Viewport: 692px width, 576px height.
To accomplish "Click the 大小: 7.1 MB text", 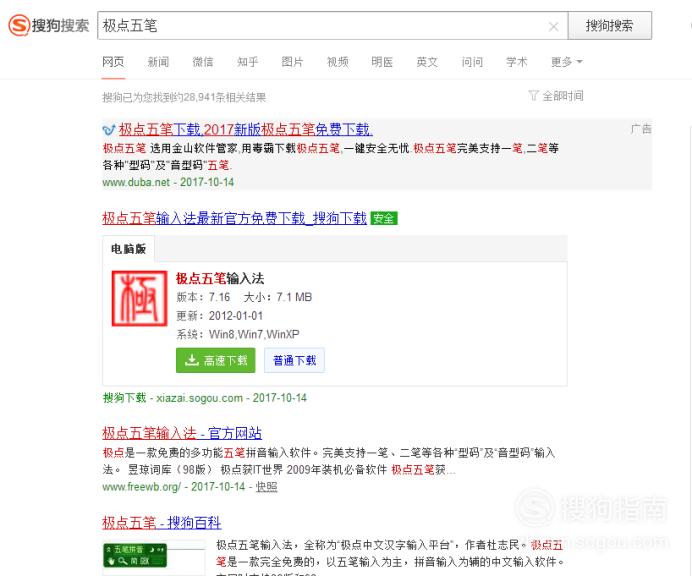I will [278, 297].
